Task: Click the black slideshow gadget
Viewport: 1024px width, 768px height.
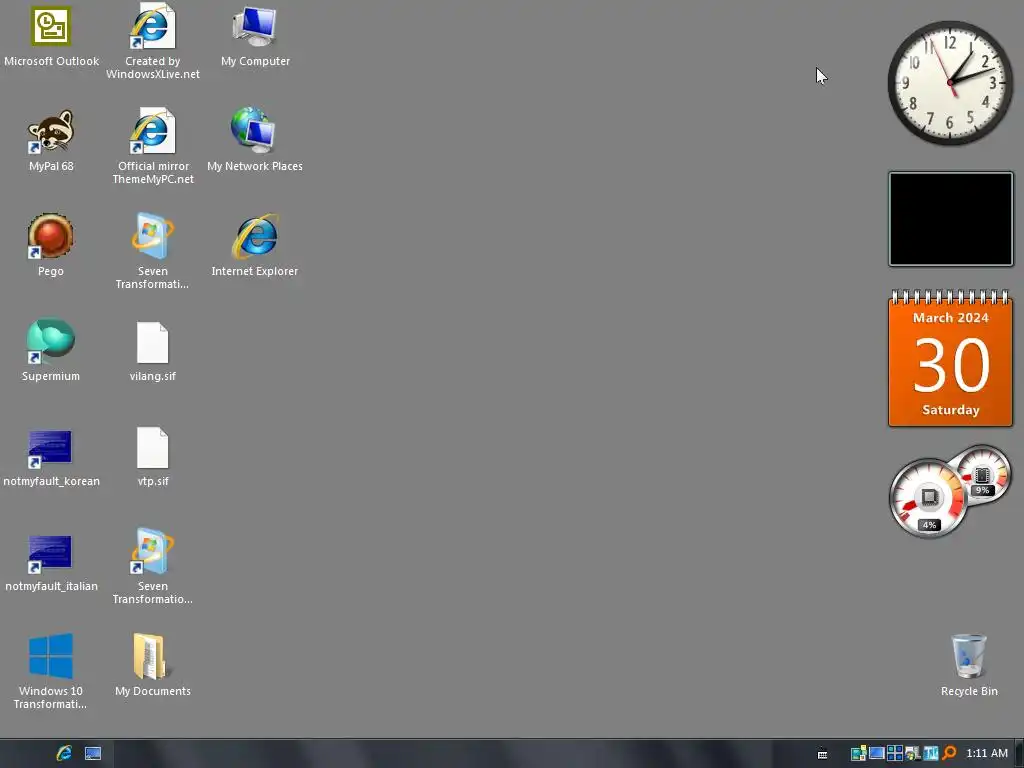Action: pyautogui.click(x=951, y=219)
